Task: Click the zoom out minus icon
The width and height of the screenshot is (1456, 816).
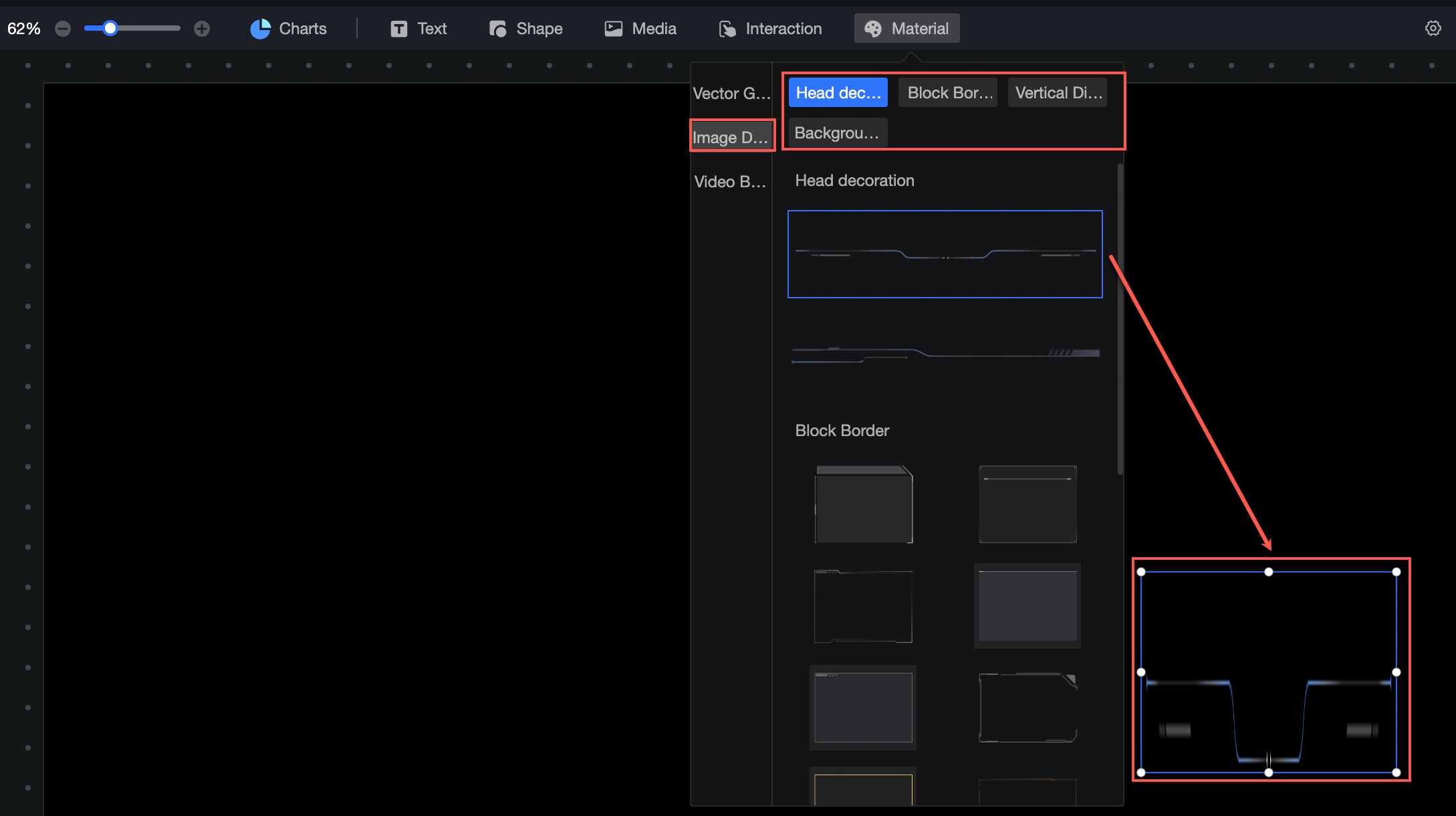Action: (x=63, y=29)
